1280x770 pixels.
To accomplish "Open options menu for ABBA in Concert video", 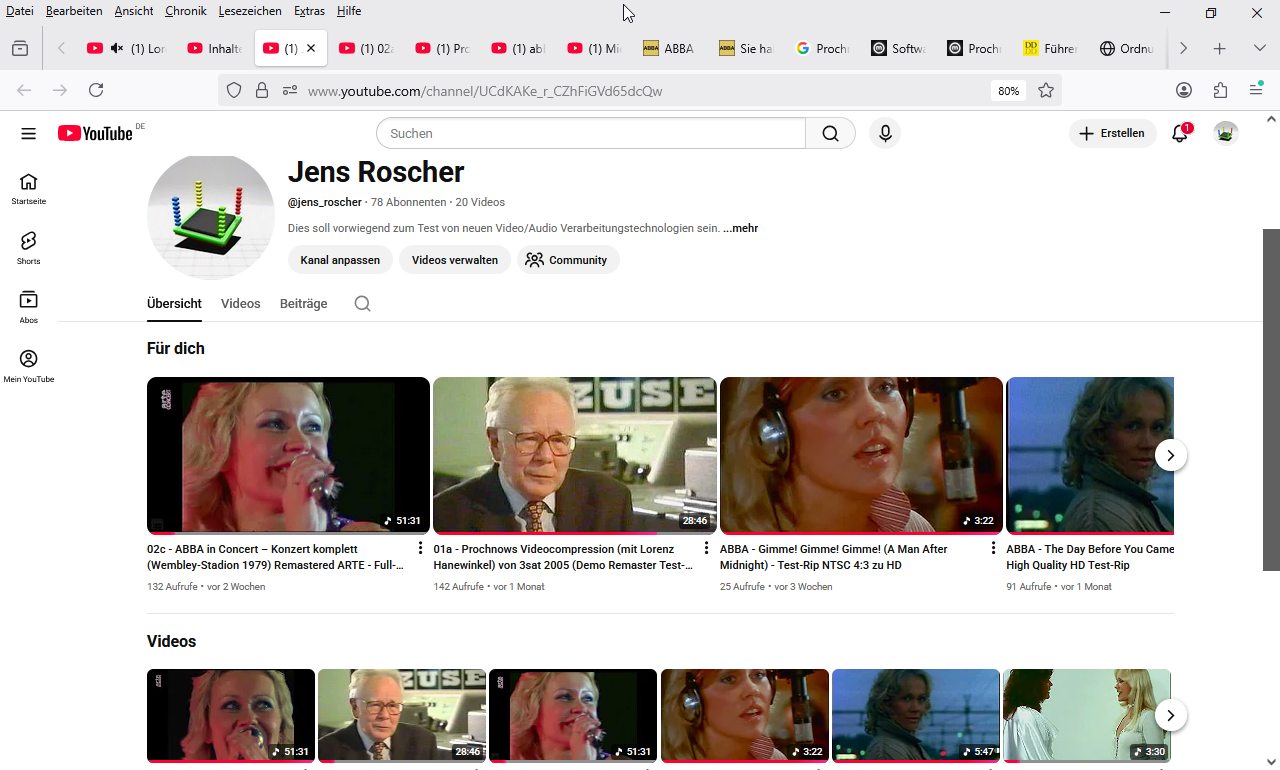I will click(x=420, y=549).
